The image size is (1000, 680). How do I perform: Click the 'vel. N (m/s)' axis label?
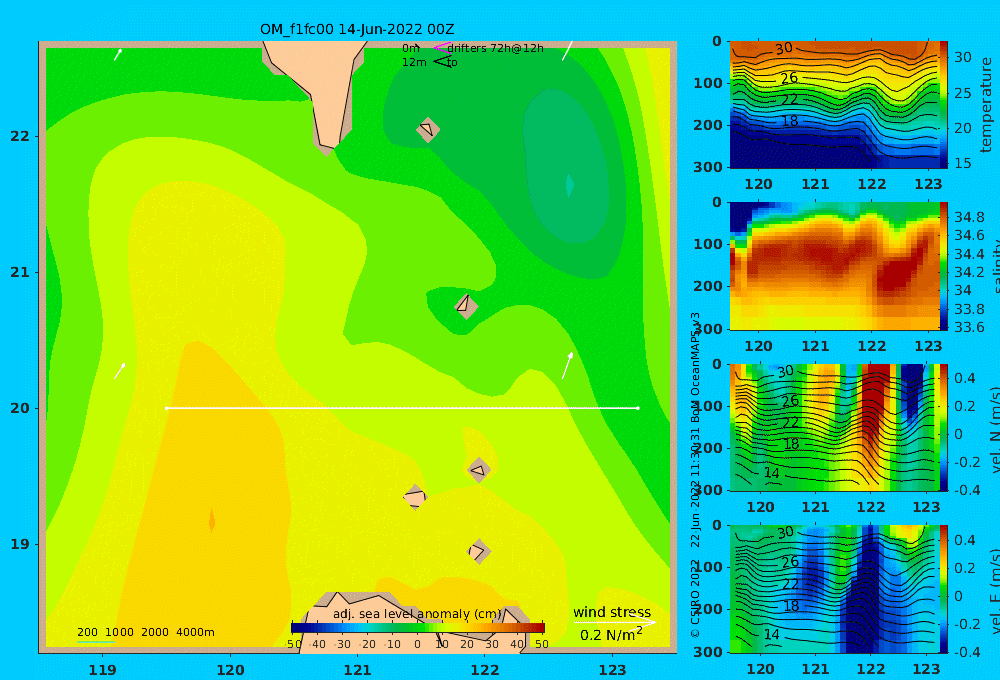(x=994, y=429)
